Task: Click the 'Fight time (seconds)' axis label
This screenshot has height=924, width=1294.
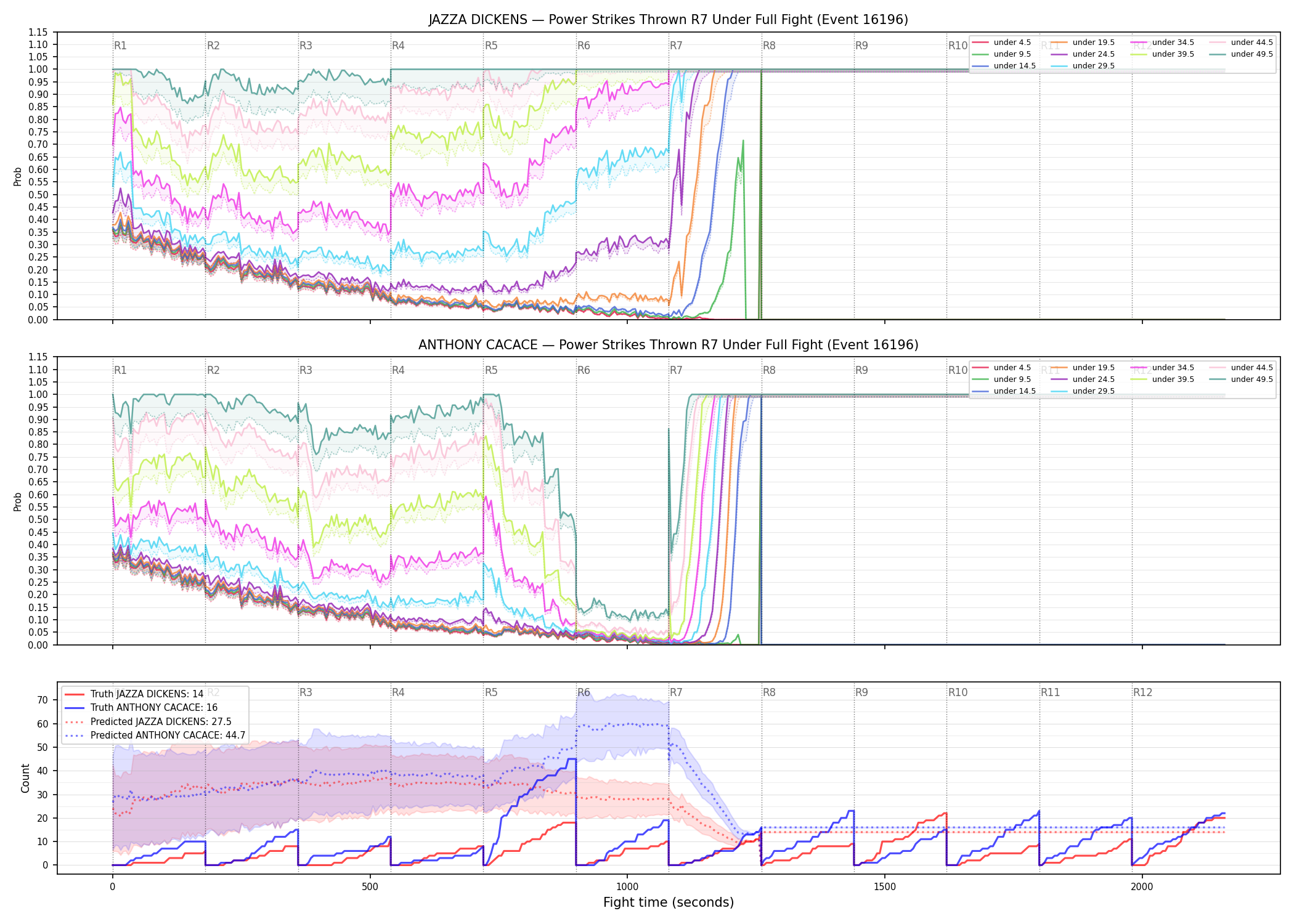Action: [669, 902]
